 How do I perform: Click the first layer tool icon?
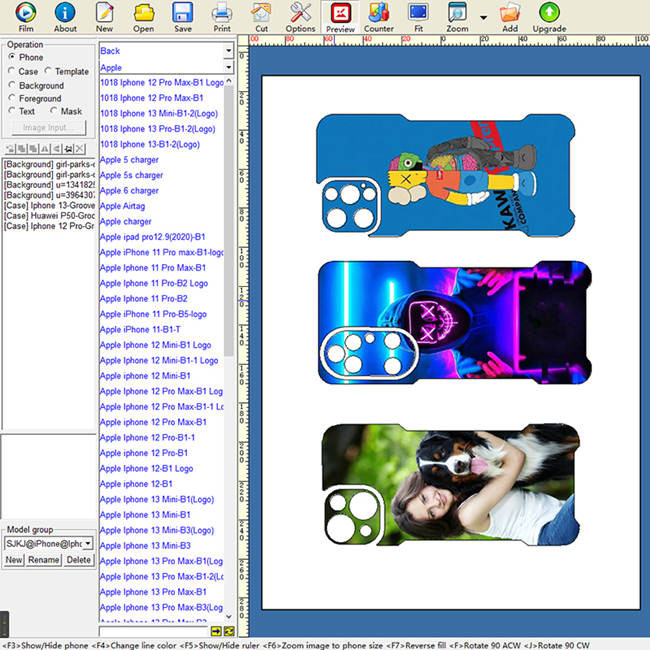(10, 148)
